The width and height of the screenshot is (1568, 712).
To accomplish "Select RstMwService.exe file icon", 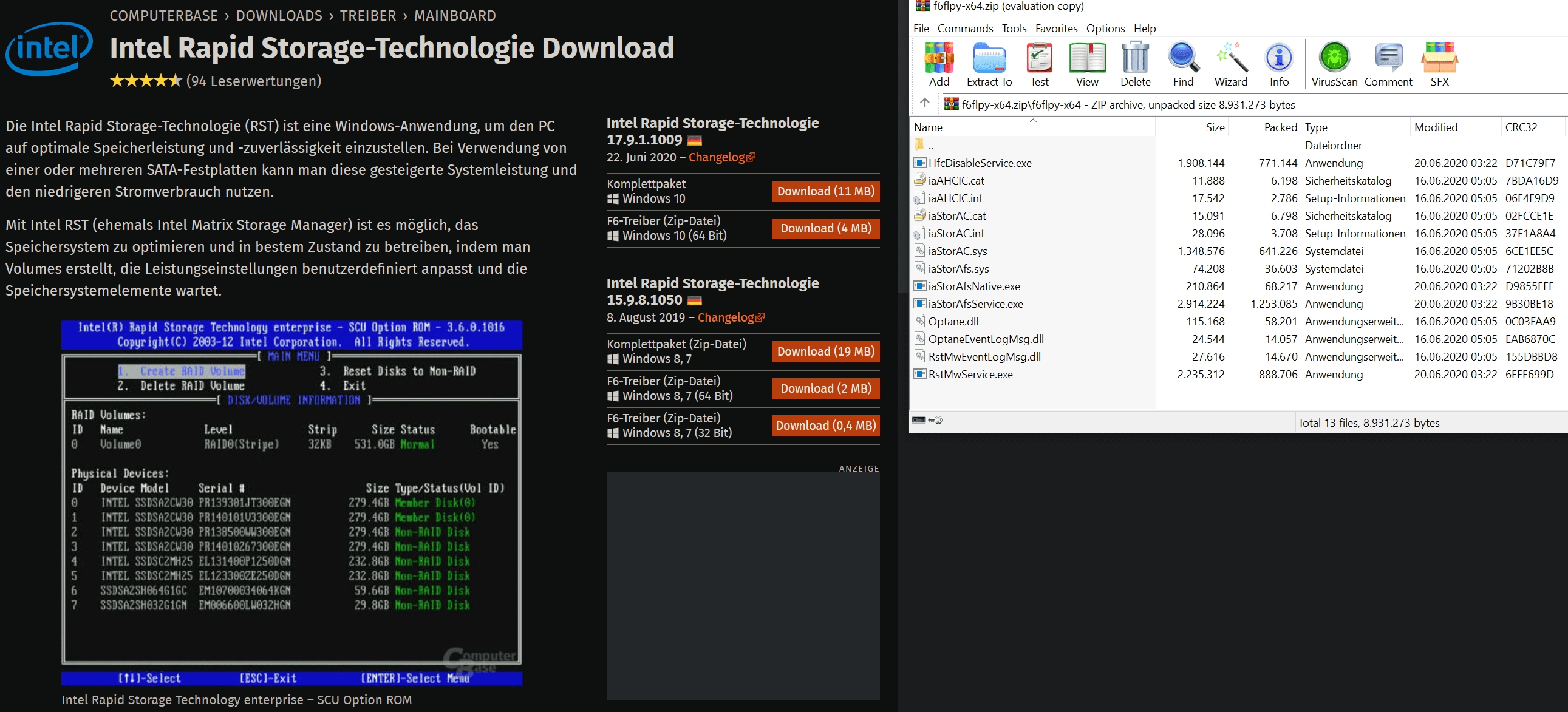I will (x=920, y=375).
